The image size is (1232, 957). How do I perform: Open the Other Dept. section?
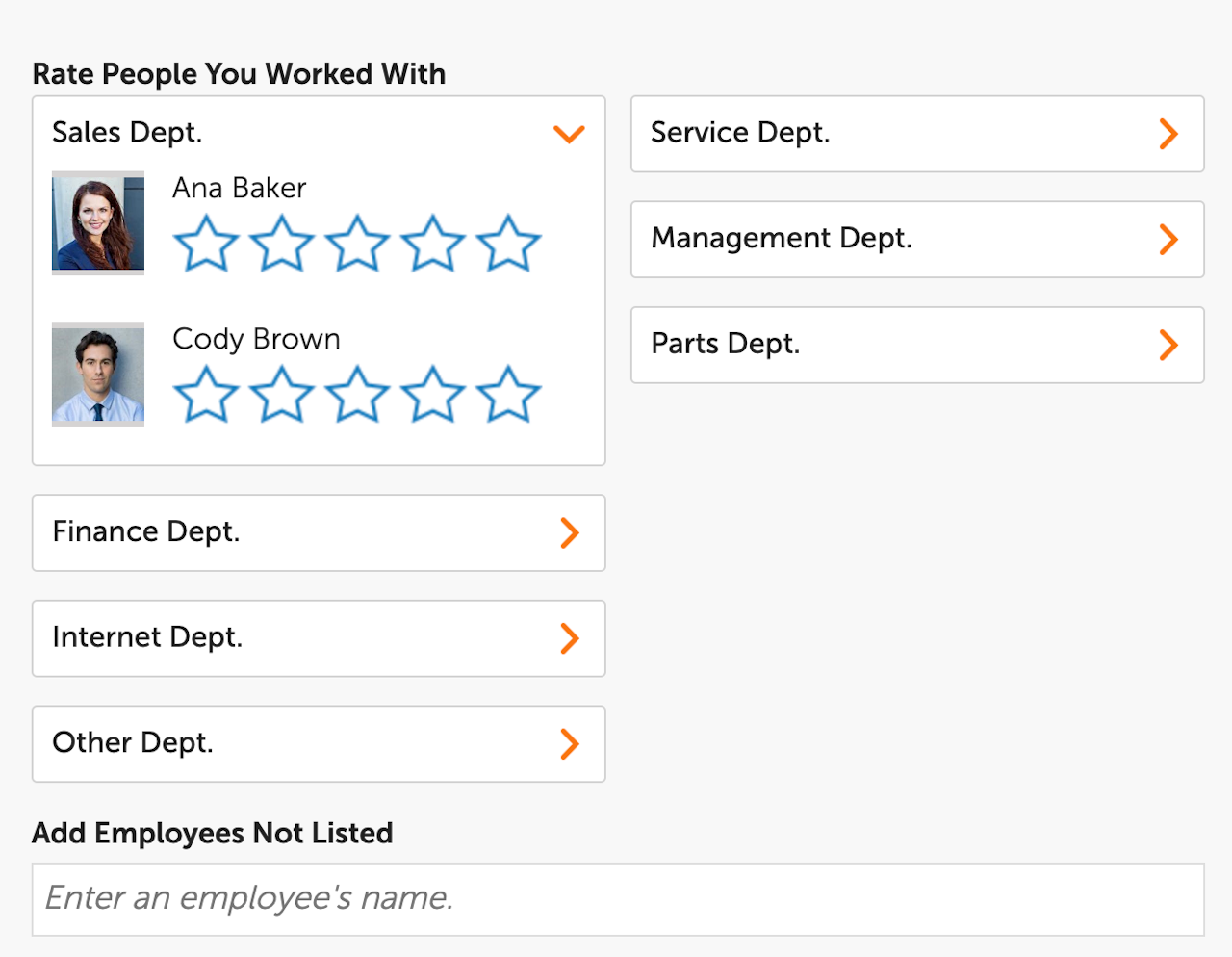point(569,743)
